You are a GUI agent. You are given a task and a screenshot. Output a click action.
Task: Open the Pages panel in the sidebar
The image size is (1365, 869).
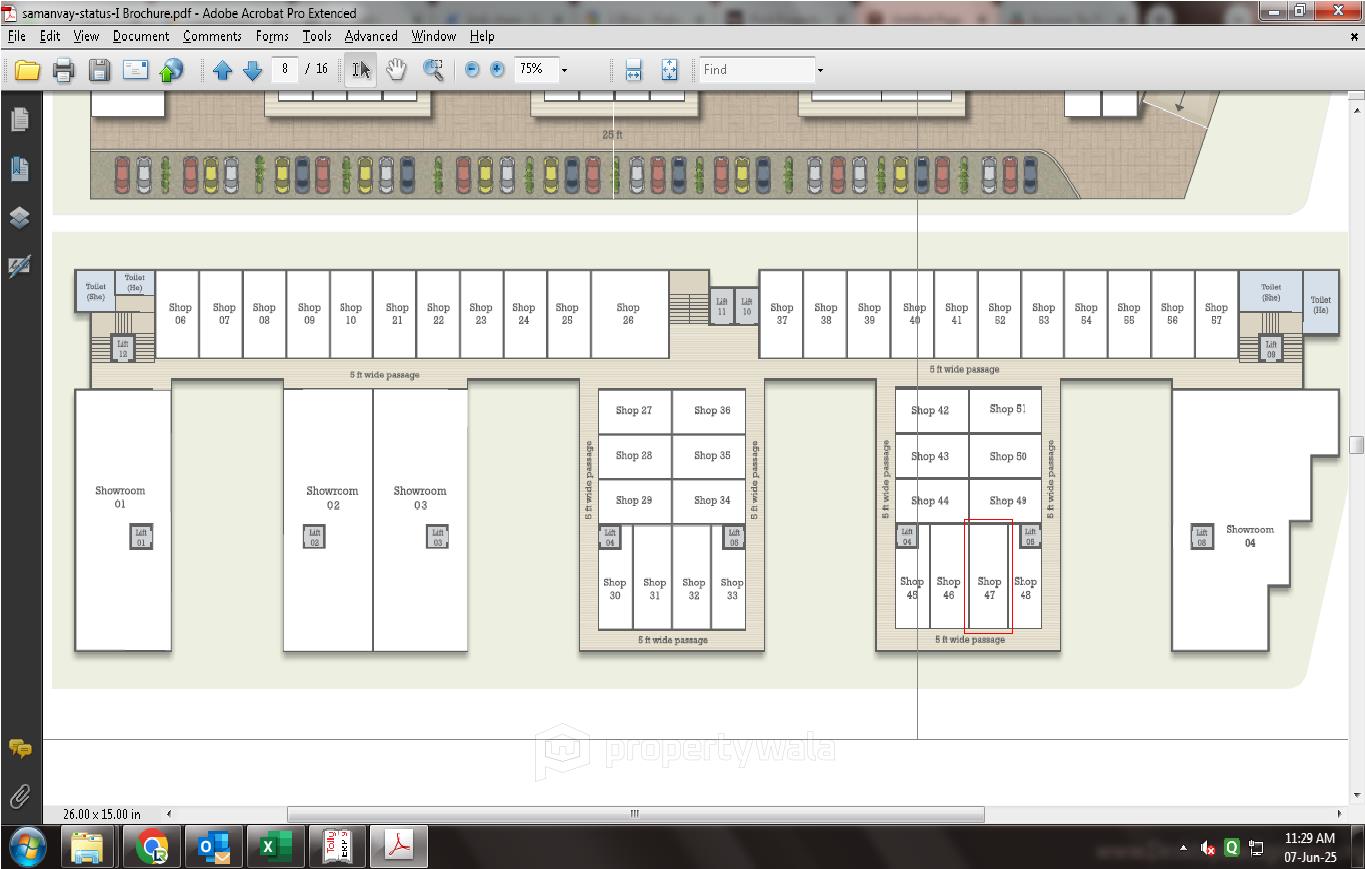click(x=19, y=119)
